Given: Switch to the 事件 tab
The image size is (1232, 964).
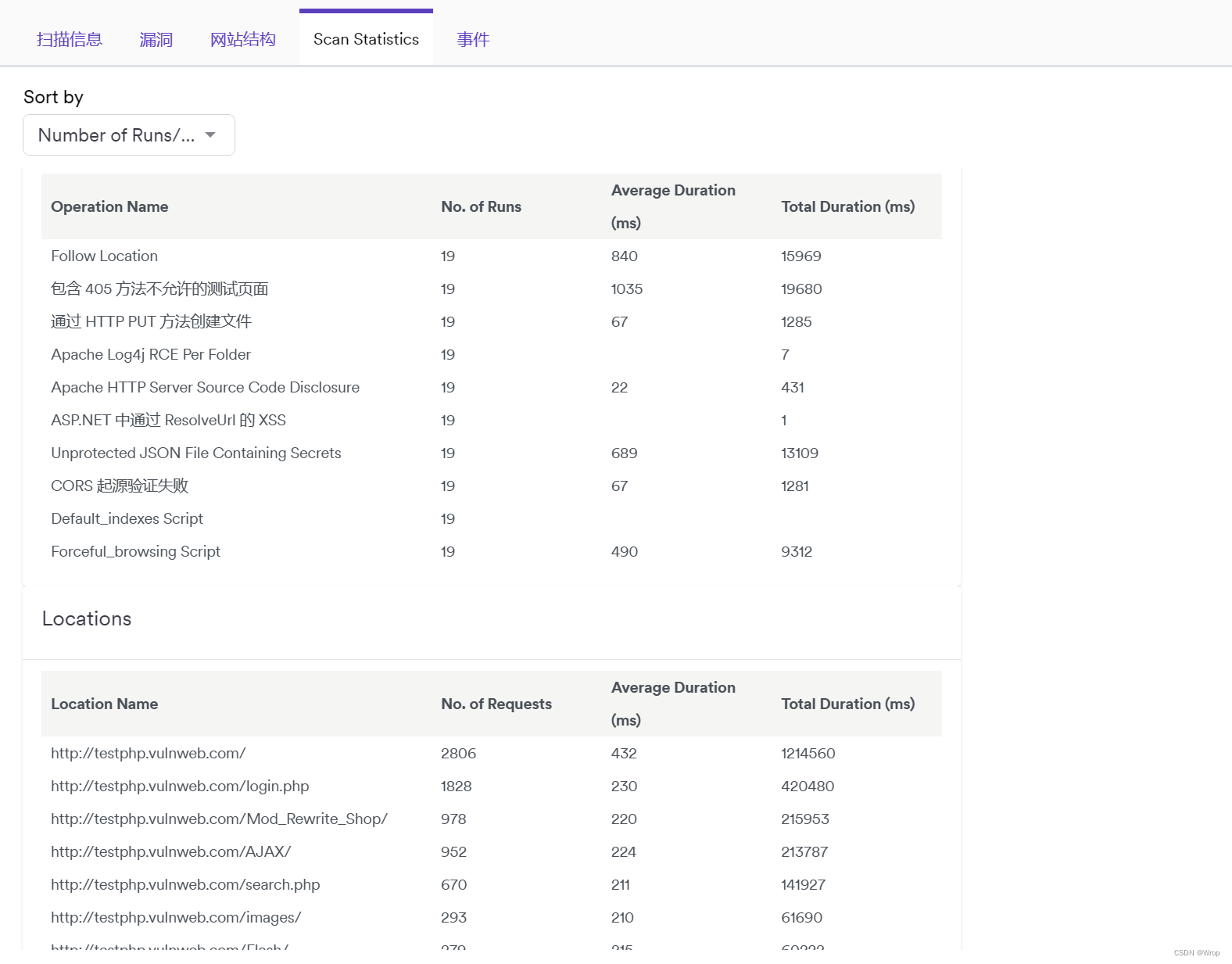Looking at the screenshot, I should click(473, 40).
